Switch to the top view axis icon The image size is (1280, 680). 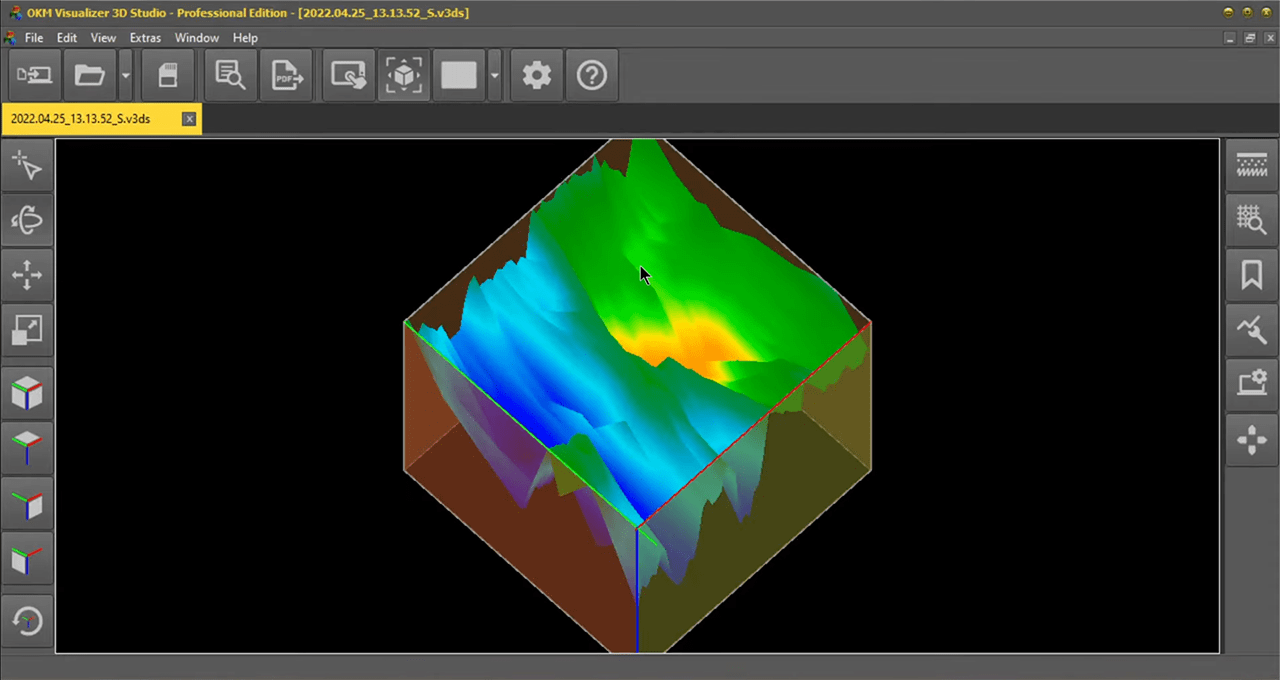coord(27,447)
